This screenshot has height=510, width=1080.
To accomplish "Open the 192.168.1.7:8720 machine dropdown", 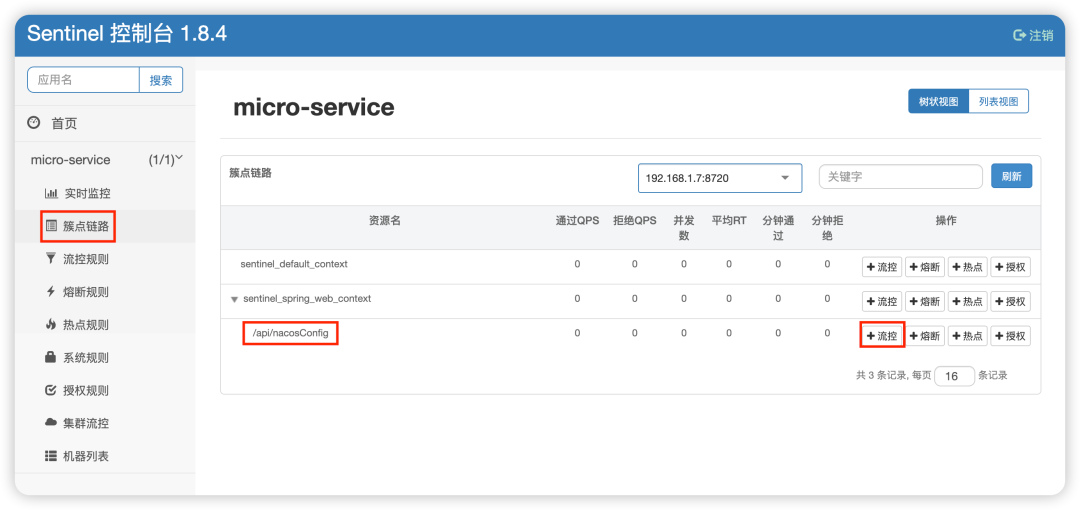I will 720,178.
